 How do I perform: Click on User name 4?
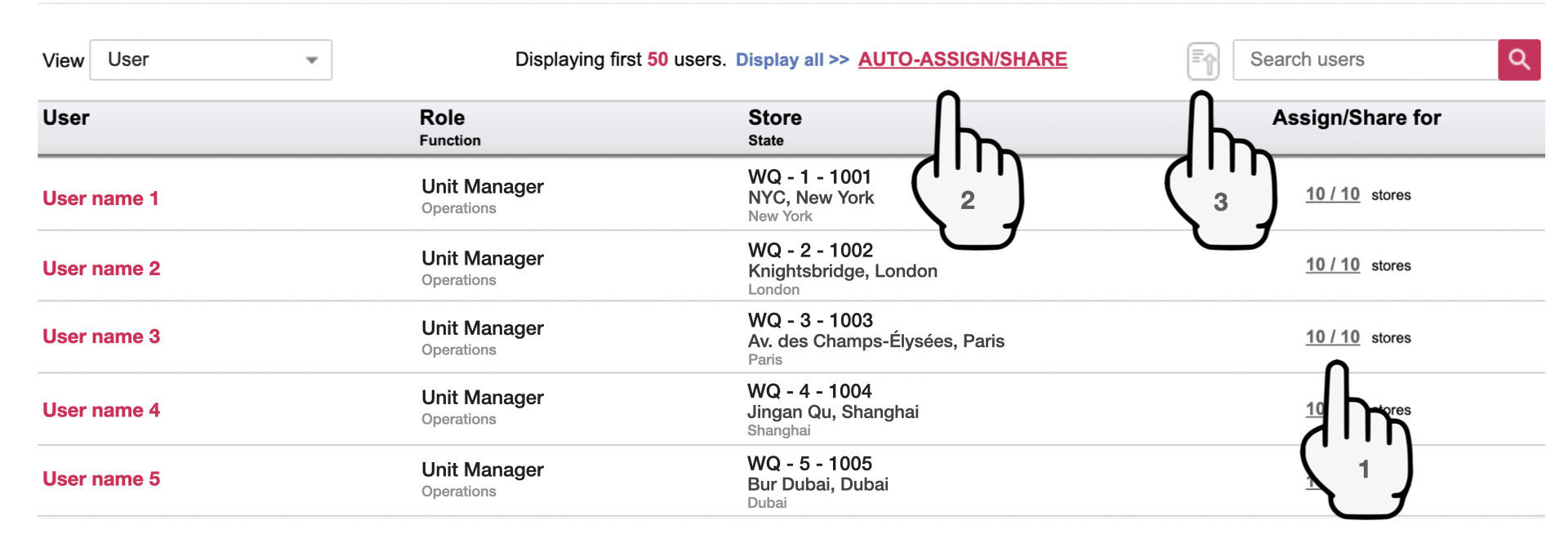101,410
